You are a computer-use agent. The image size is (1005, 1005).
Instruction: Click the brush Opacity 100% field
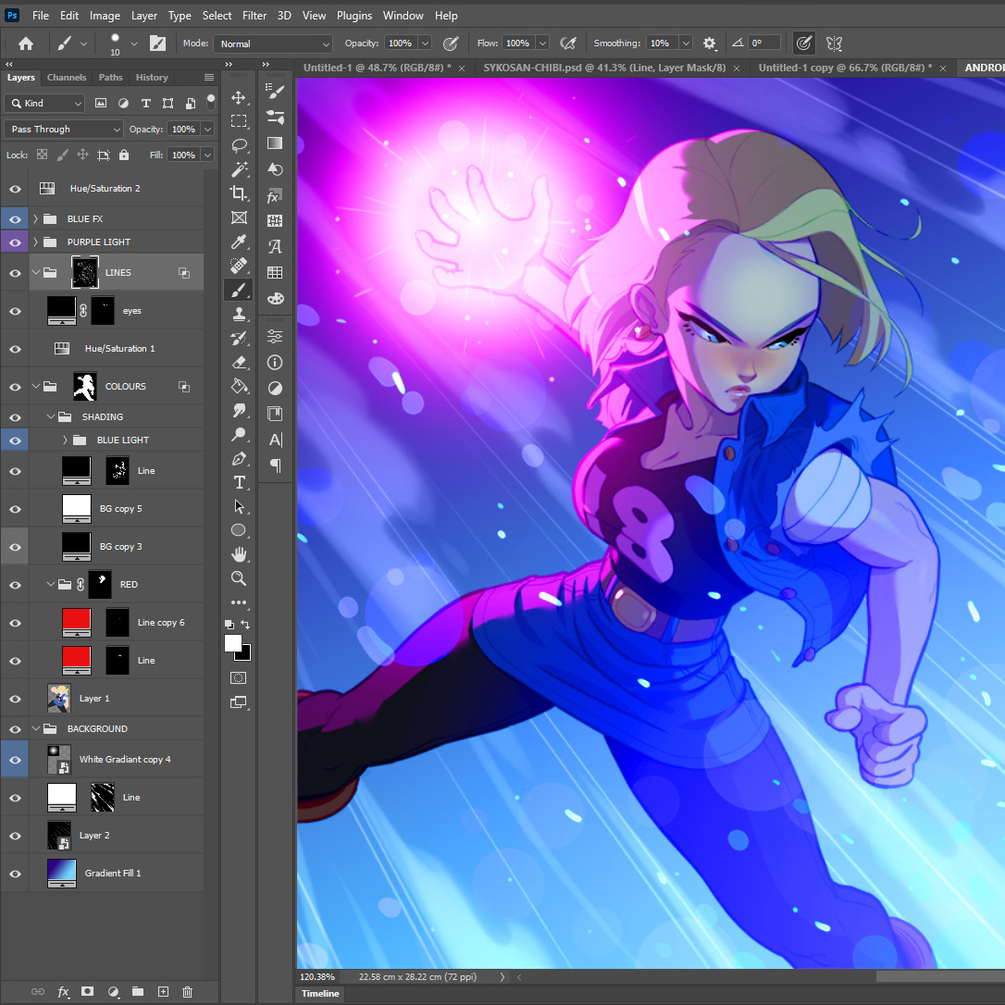point(401,44)
